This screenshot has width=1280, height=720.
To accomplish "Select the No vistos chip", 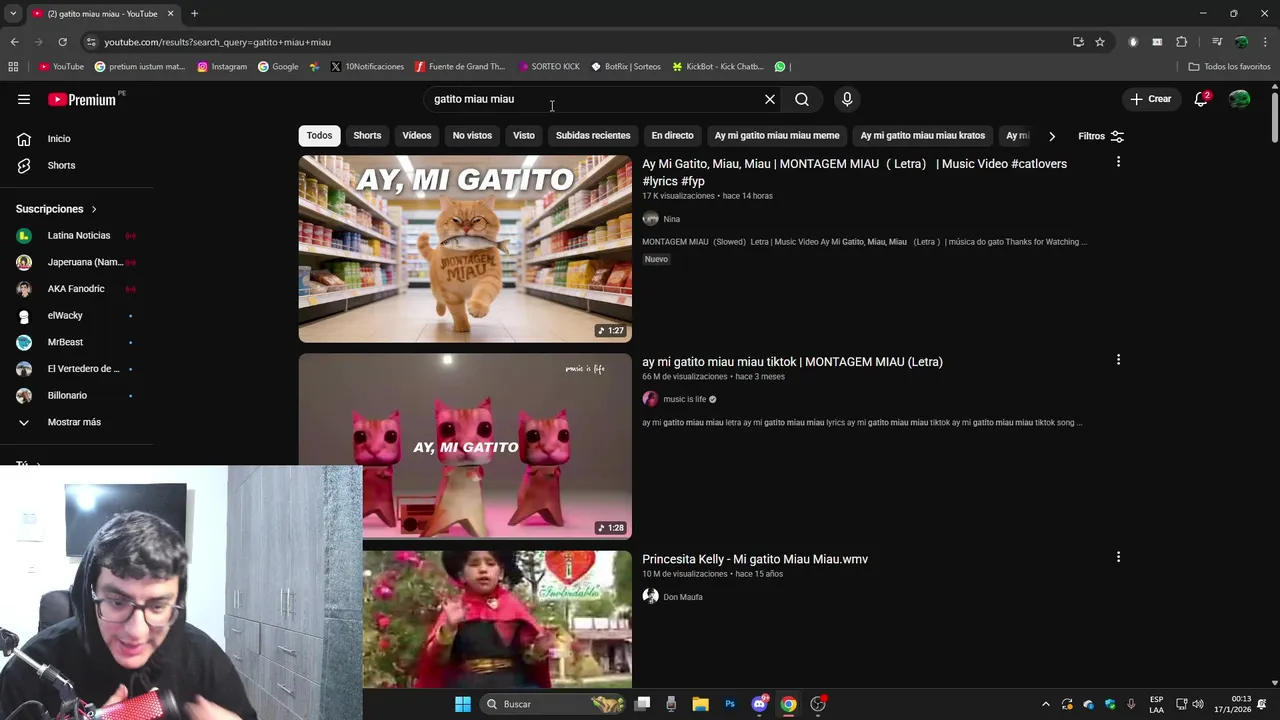I will [x=472, y=136].
